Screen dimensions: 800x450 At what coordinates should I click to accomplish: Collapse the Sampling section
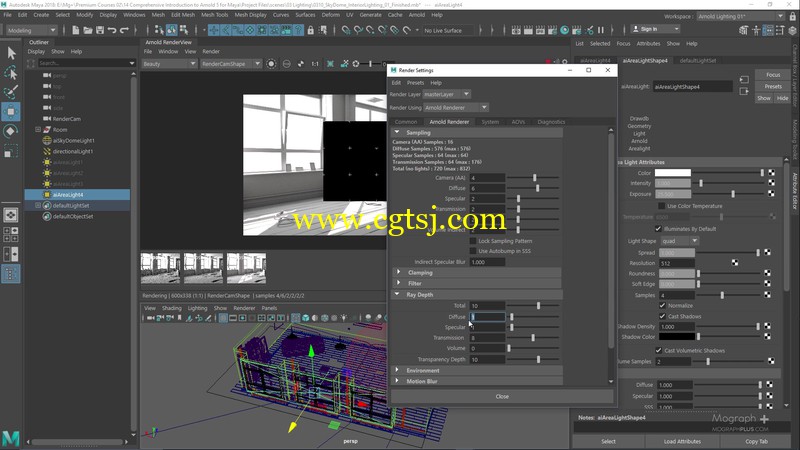397,132
